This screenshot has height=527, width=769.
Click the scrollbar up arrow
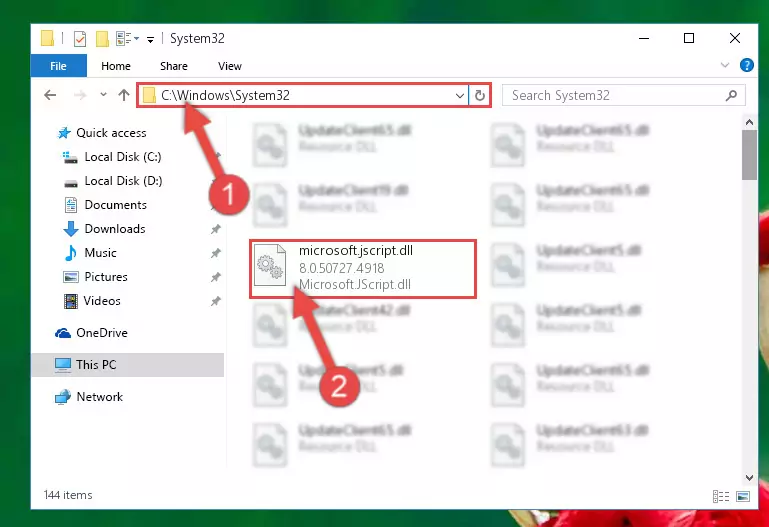pos(749,122)
